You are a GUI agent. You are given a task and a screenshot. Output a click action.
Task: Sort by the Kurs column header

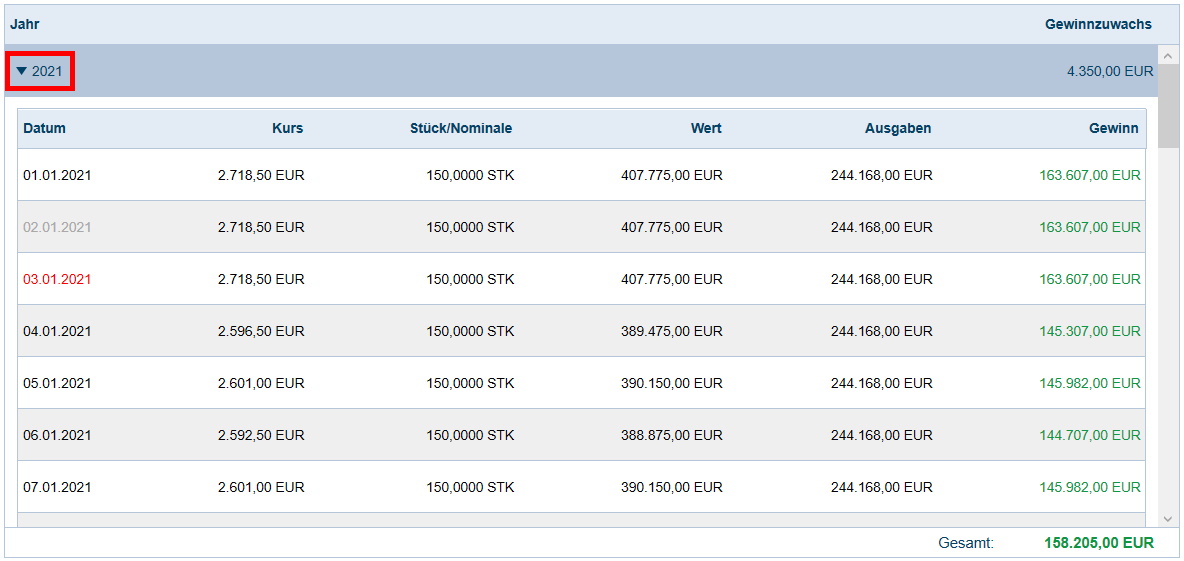coord(287,128)
